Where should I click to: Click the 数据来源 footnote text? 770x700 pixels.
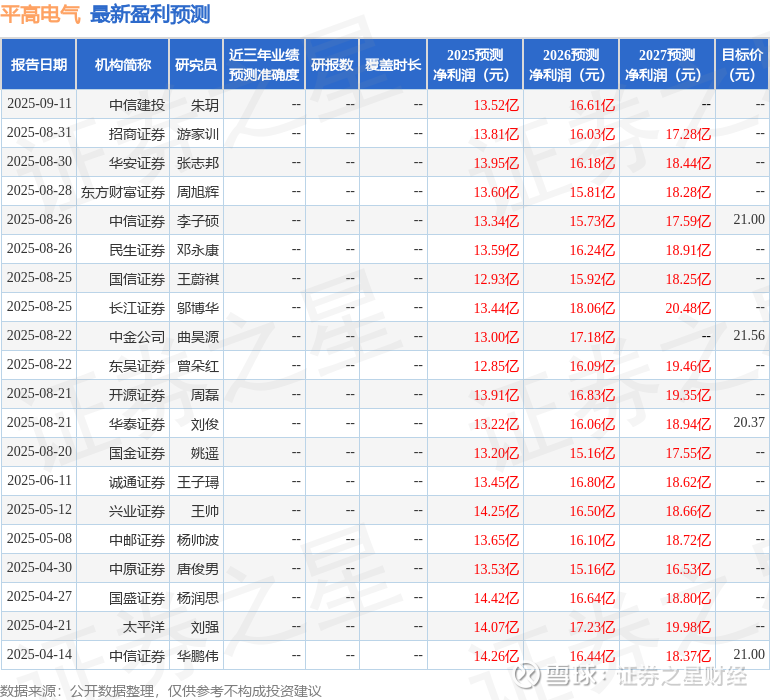[161, 691]
